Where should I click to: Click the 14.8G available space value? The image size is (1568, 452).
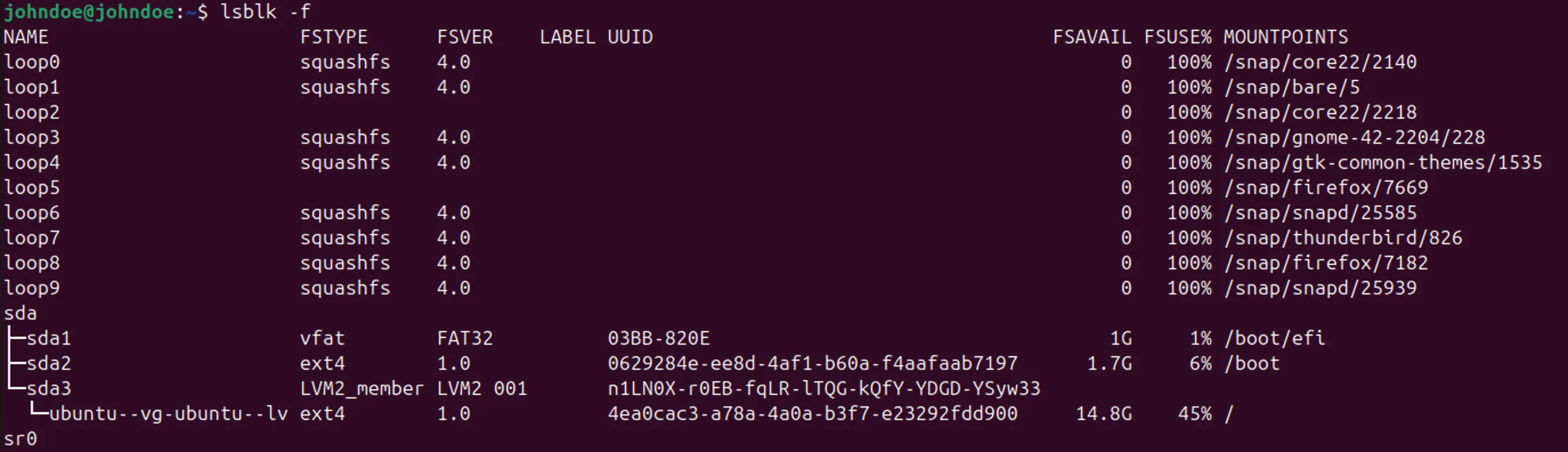[x=1103, y=414]
